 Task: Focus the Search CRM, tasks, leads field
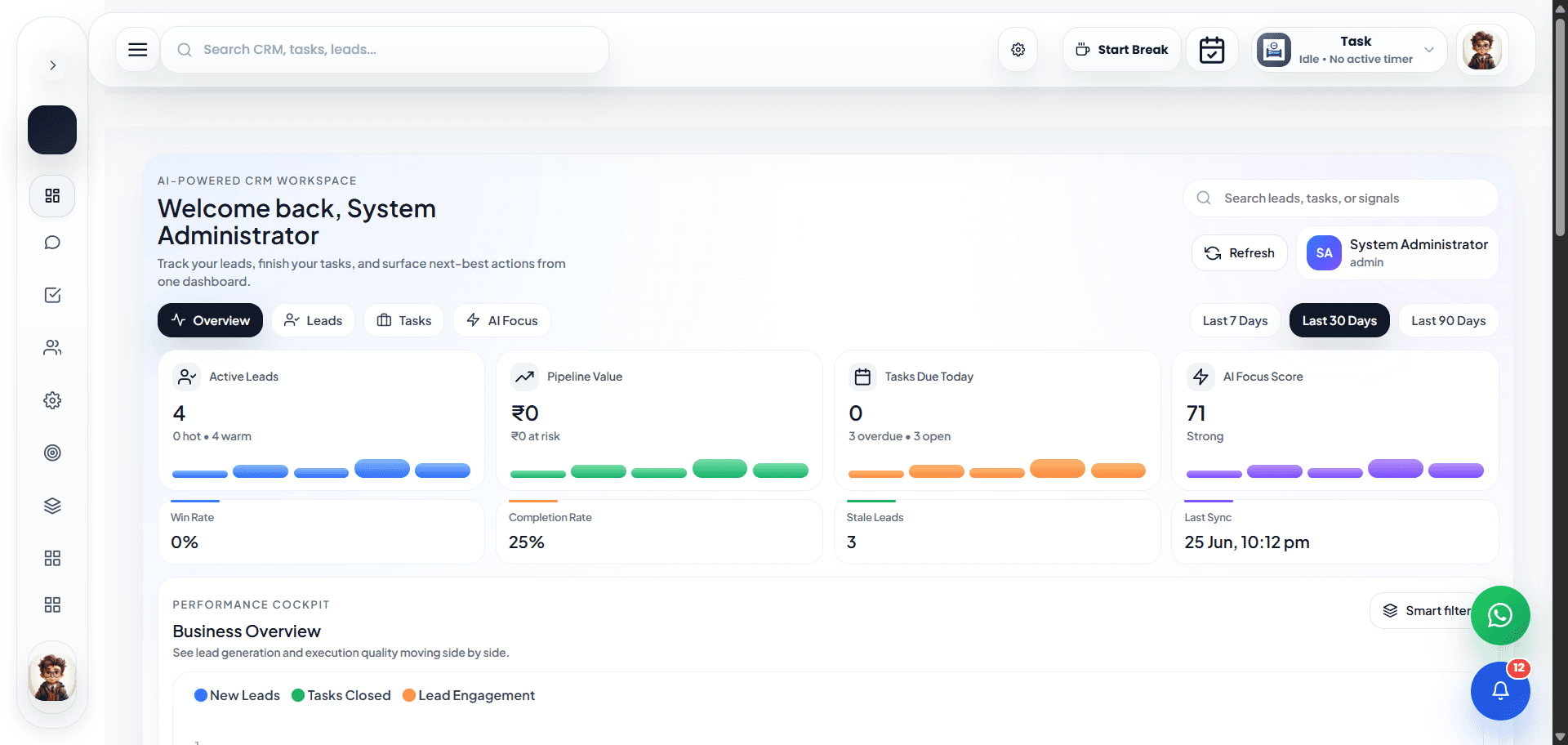385,50
